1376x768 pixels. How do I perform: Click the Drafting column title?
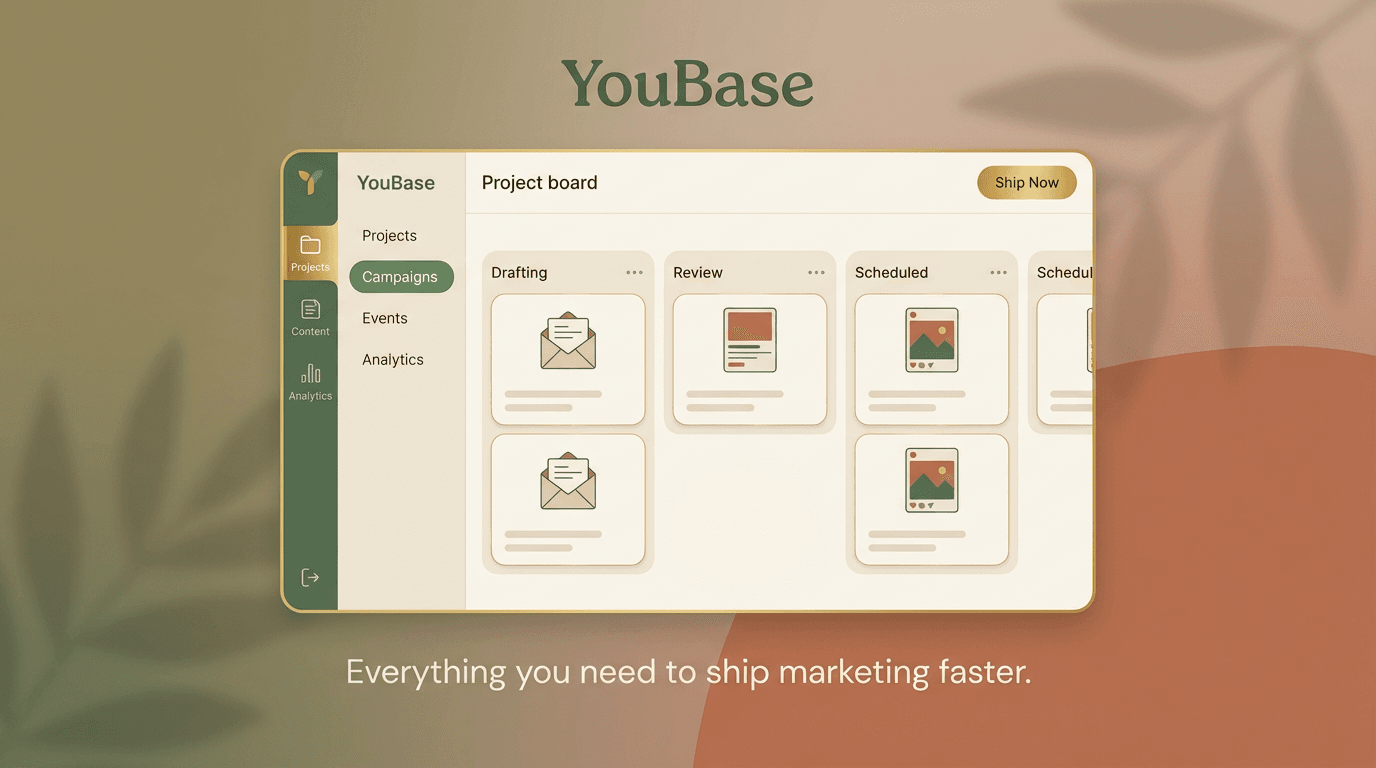519,272
